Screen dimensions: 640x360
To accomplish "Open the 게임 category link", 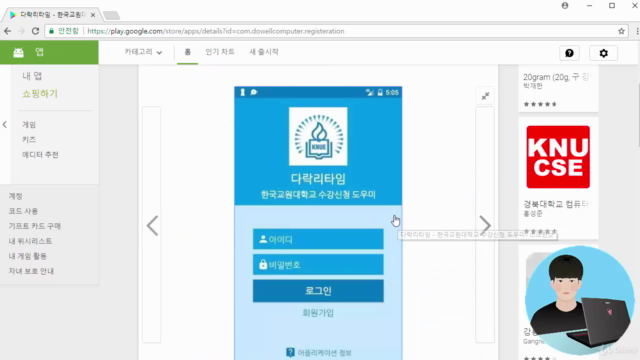I will coord(29,125).
